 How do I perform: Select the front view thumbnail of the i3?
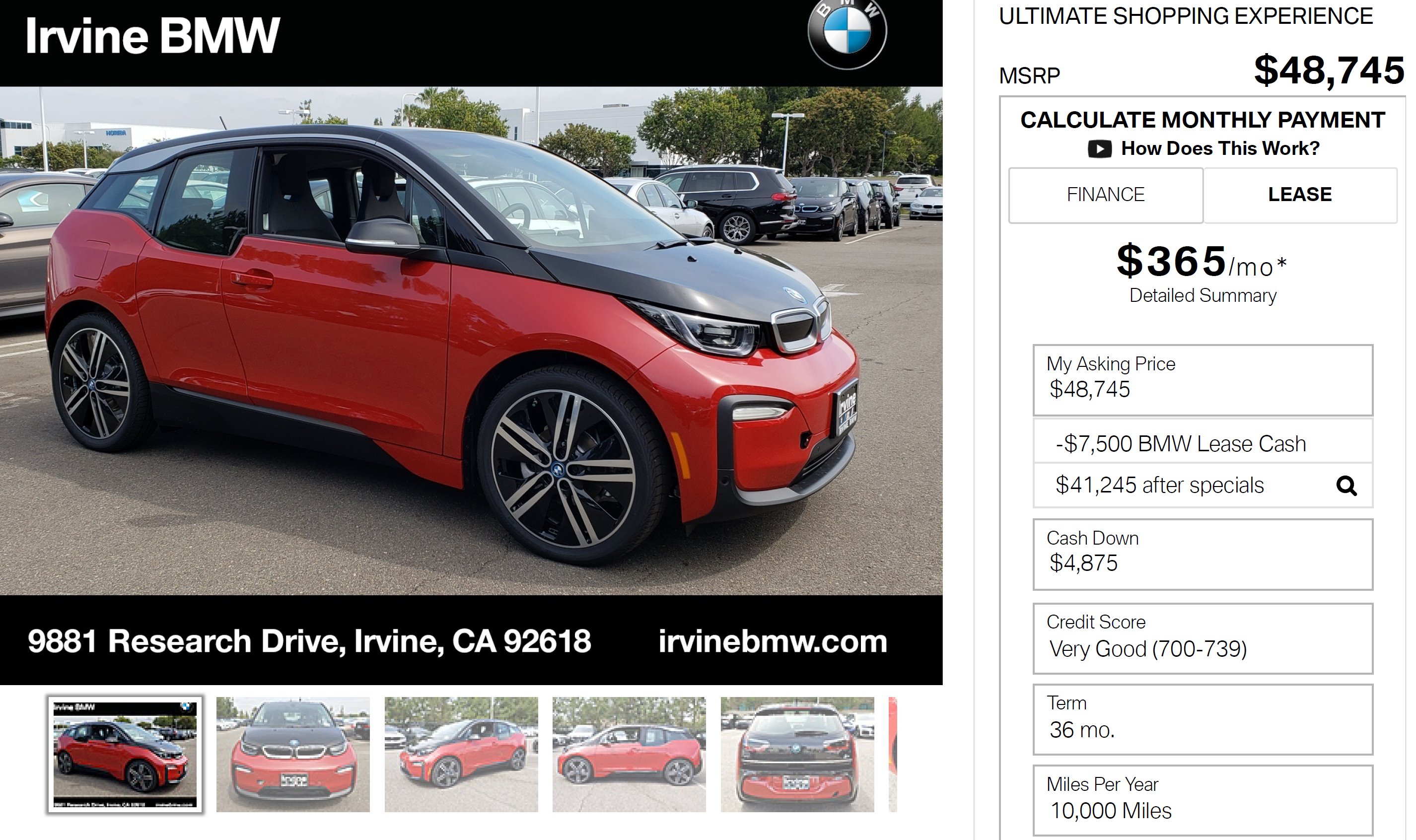[292, 755]
